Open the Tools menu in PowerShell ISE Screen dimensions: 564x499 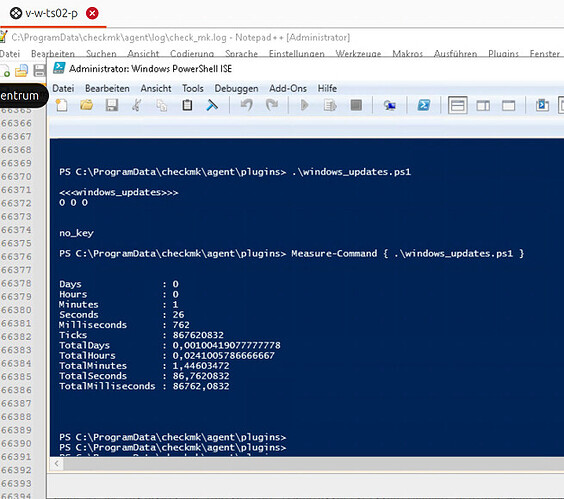coord(193,89)
